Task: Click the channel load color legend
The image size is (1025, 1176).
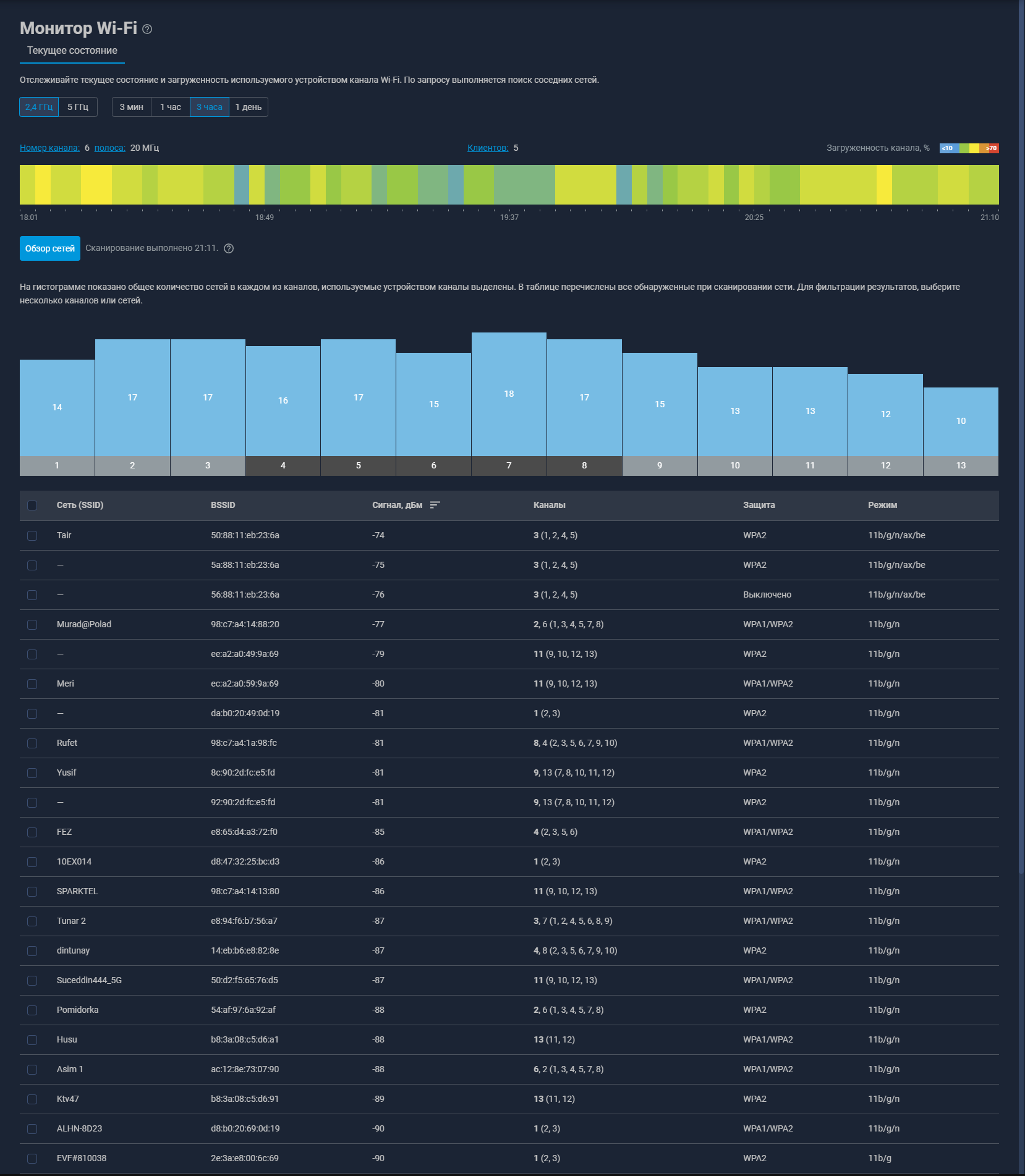Action: 969,148
